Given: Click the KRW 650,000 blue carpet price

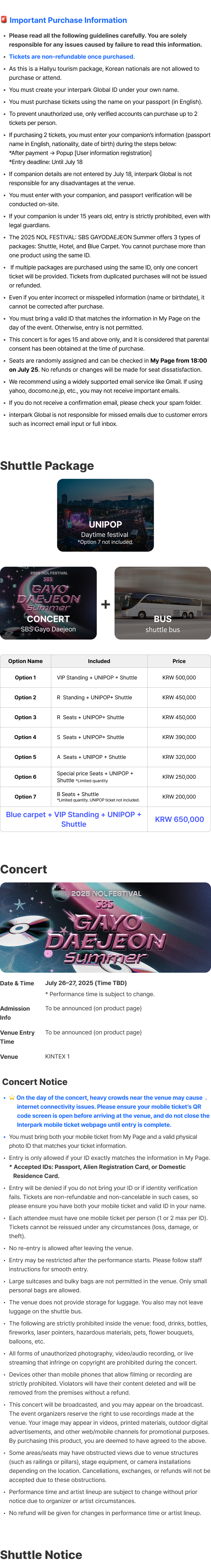Looking at the screenshot, I should tap(179, 819).
